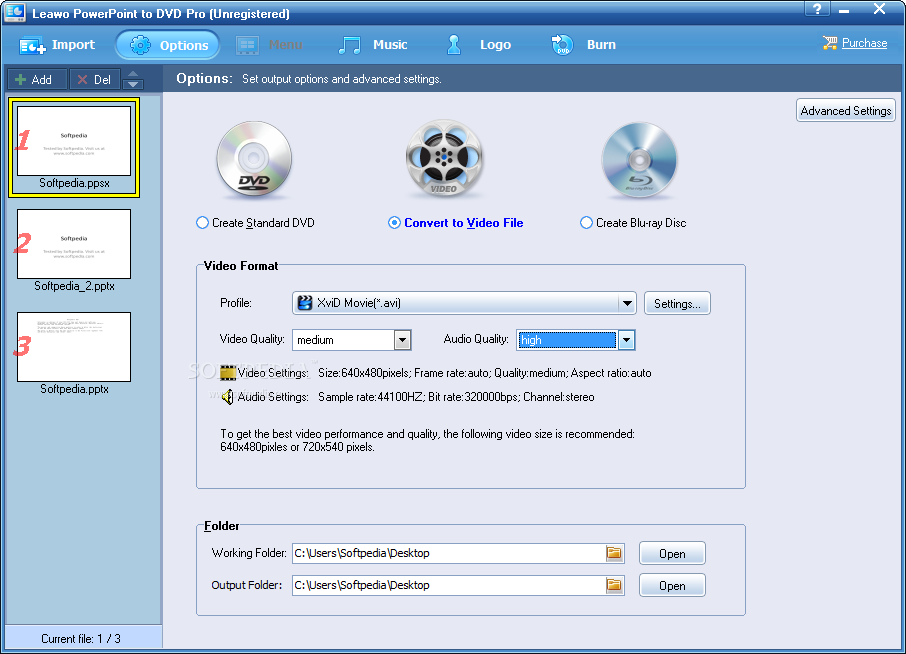
Task: Open Advanced Settings
Action: pyautogui.click(x=845, y=110)
